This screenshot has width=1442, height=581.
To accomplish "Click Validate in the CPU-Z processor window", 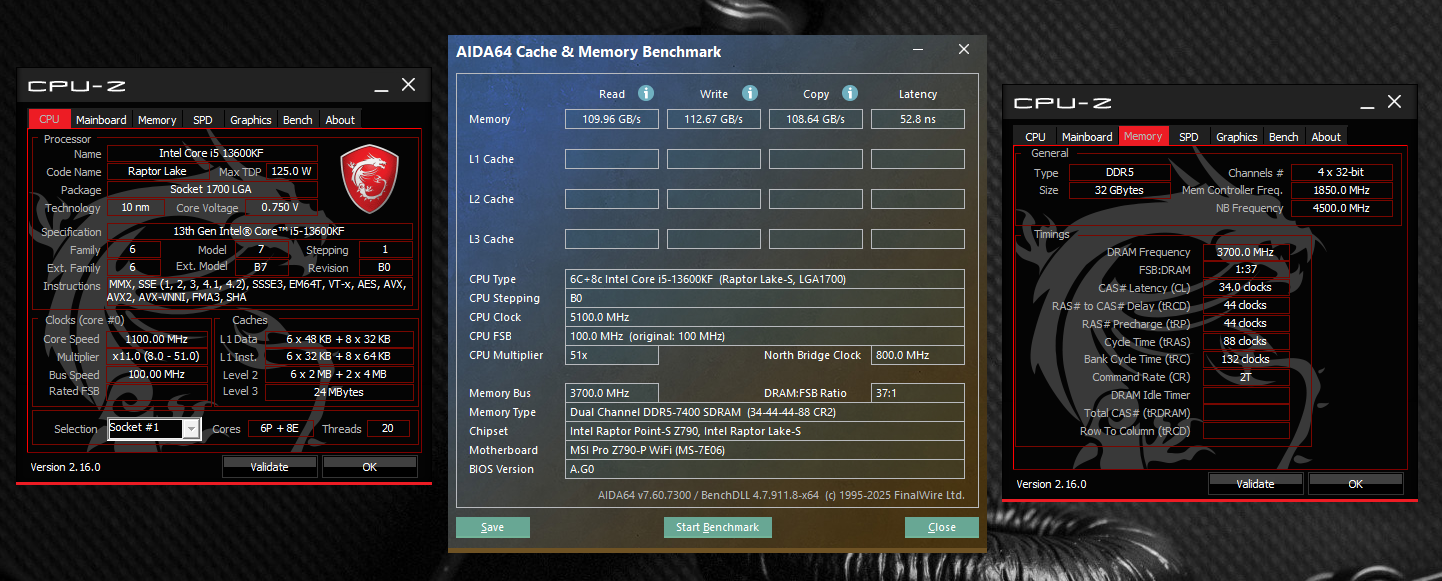I will pos(269,467).
